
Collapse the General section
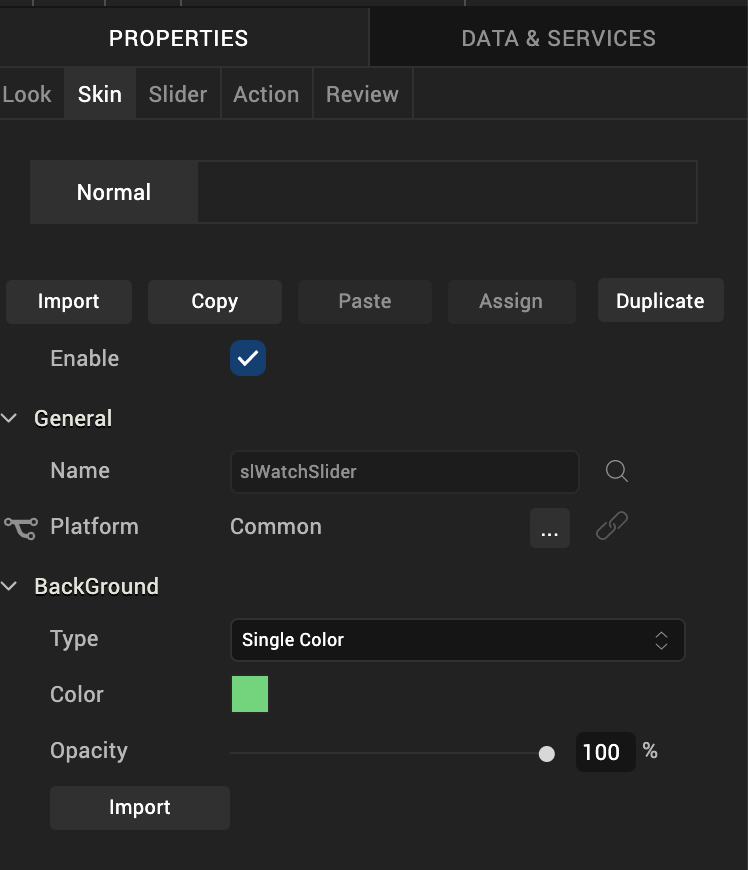pyautogui.click(x=10, y=418)
